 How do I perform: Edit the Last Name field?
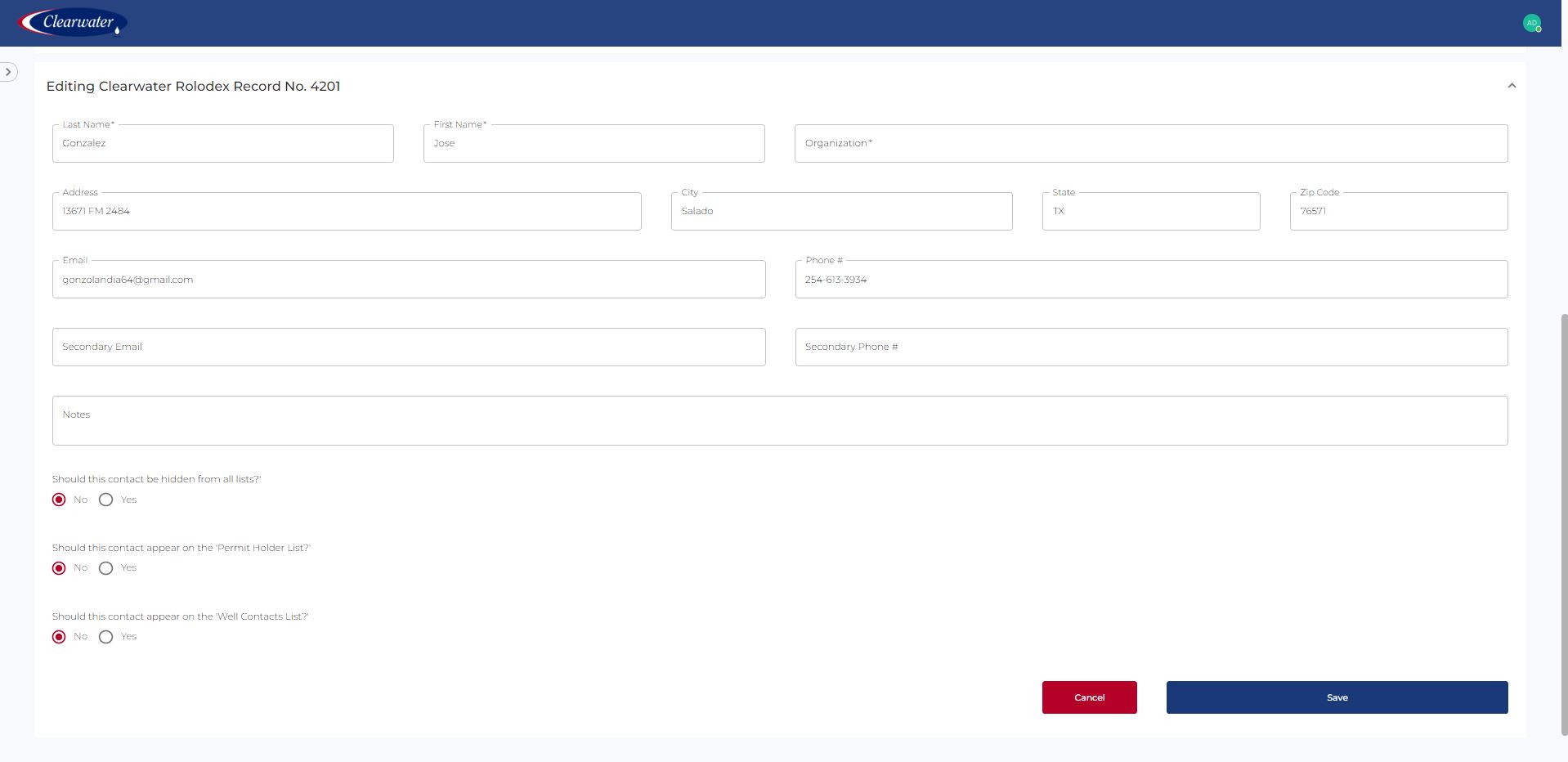(223, 143)
